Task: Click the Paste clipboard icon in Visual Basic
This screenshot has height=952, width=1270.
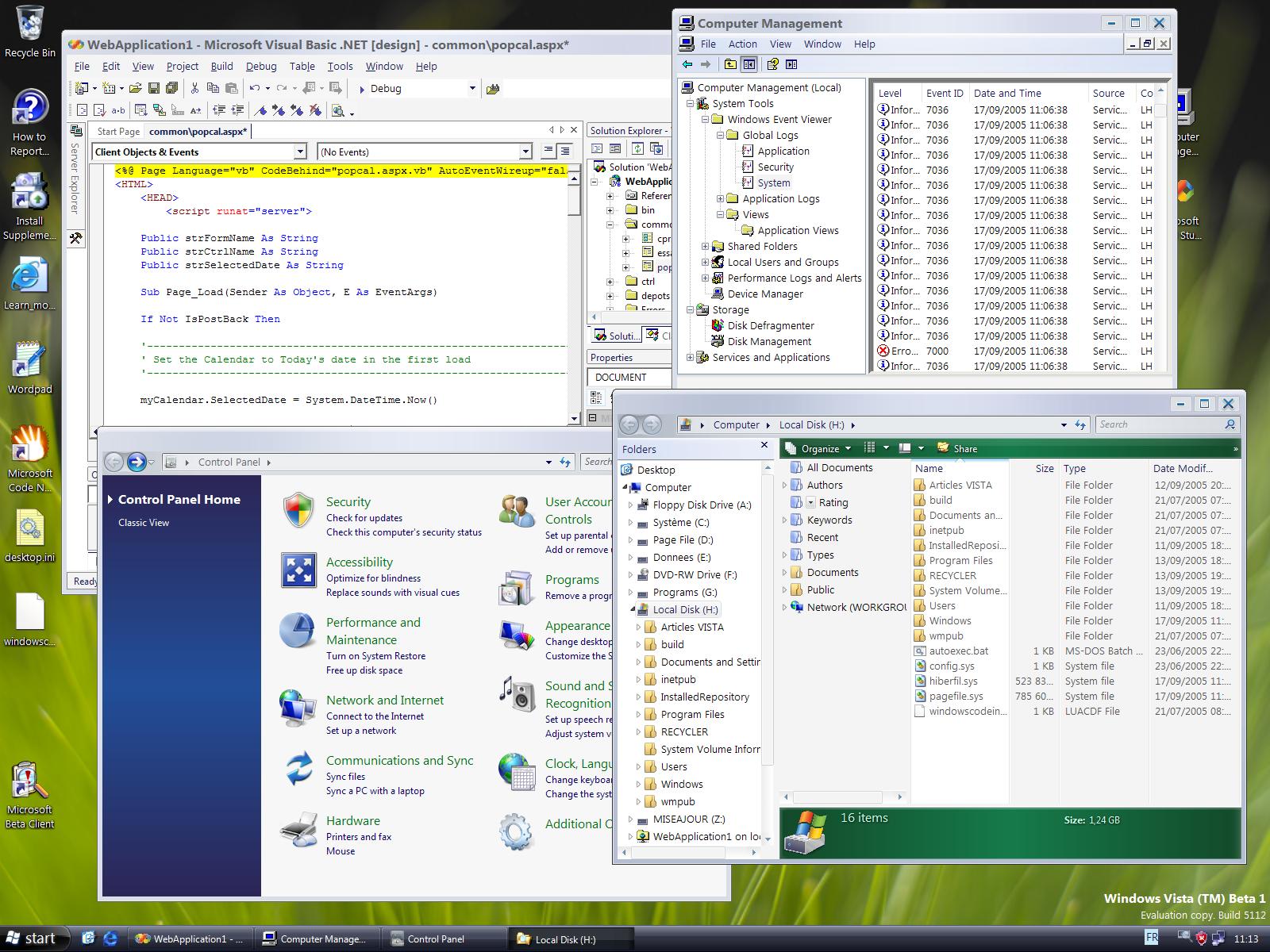Action: [x=232, y=88]
